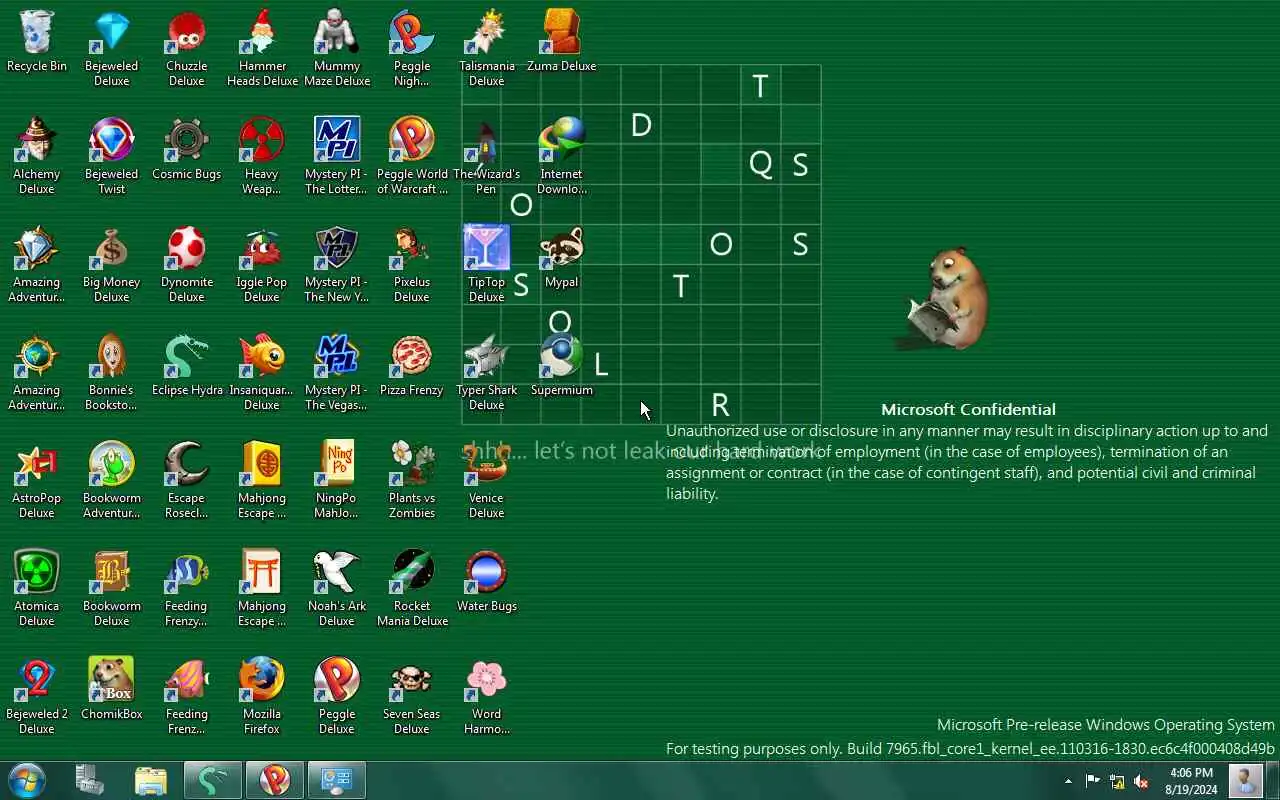Launch Bejeweled Deluxe shortcut

tap(112, 48)
